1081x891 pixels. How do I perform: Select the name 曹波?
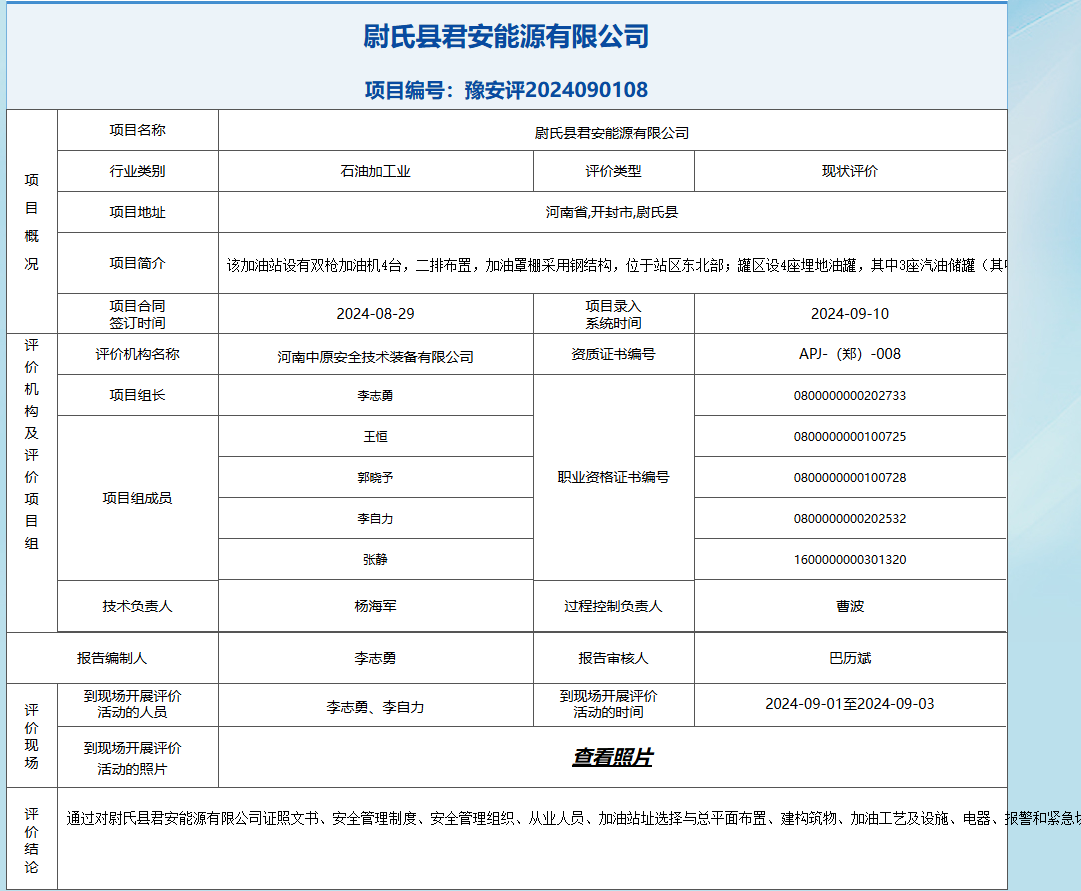click(850, 606)
